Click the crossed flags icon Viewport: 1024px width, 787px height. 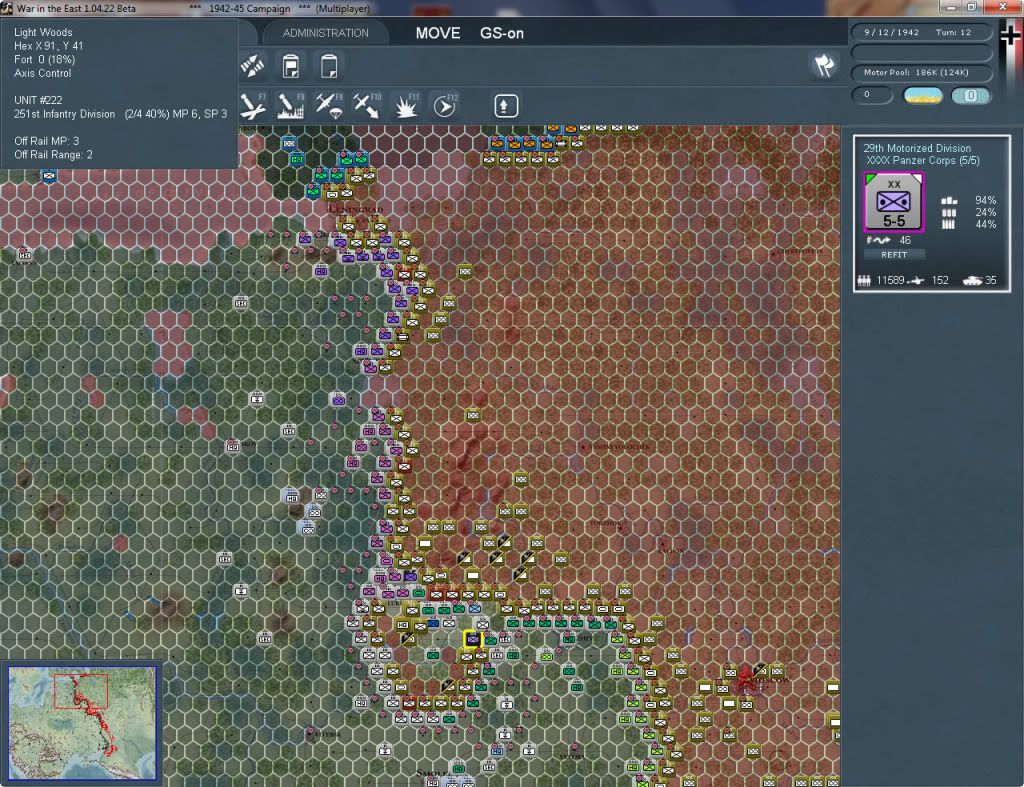point(824,65)
